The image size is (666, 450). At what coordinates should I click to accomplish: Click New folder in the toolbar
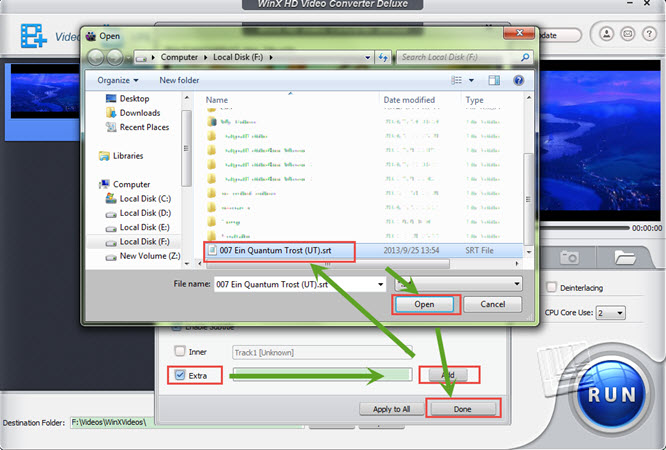click(x=180, y=80)
